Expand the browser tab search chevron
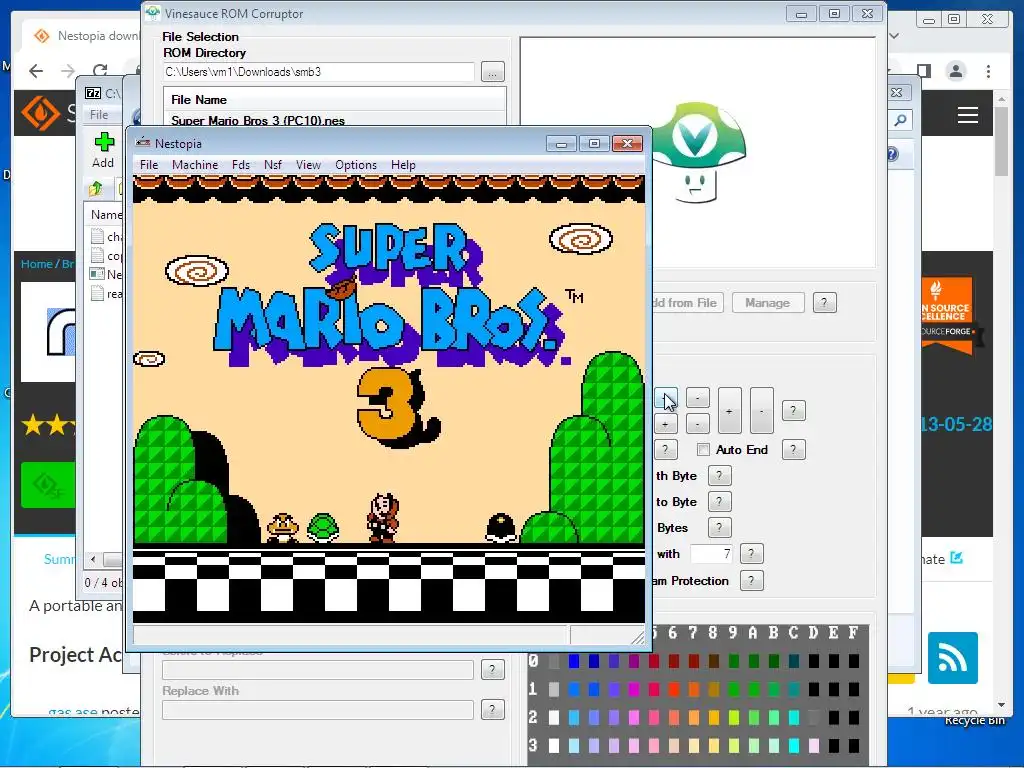The width and height of the screenshot is (1024, 768). pyautogui.click(x=895, y=35)
